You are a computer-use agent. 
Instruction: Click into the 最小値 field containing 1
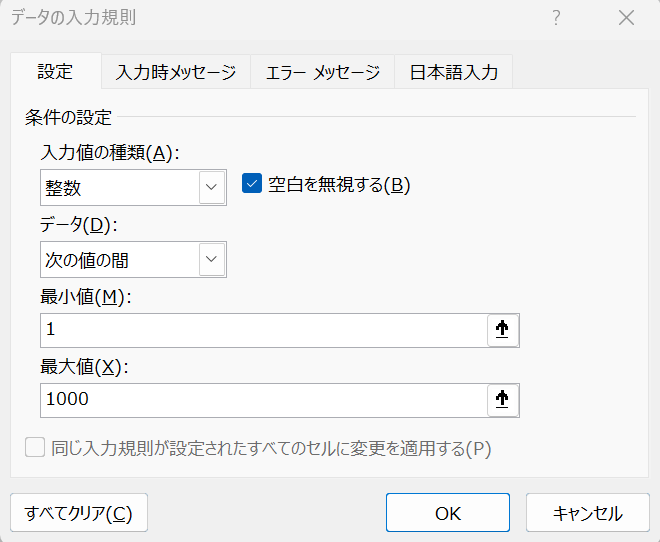pos(262,331)
